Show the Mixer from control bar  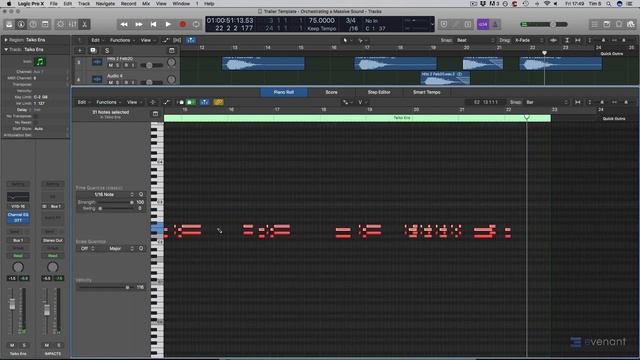click(73, 24)
